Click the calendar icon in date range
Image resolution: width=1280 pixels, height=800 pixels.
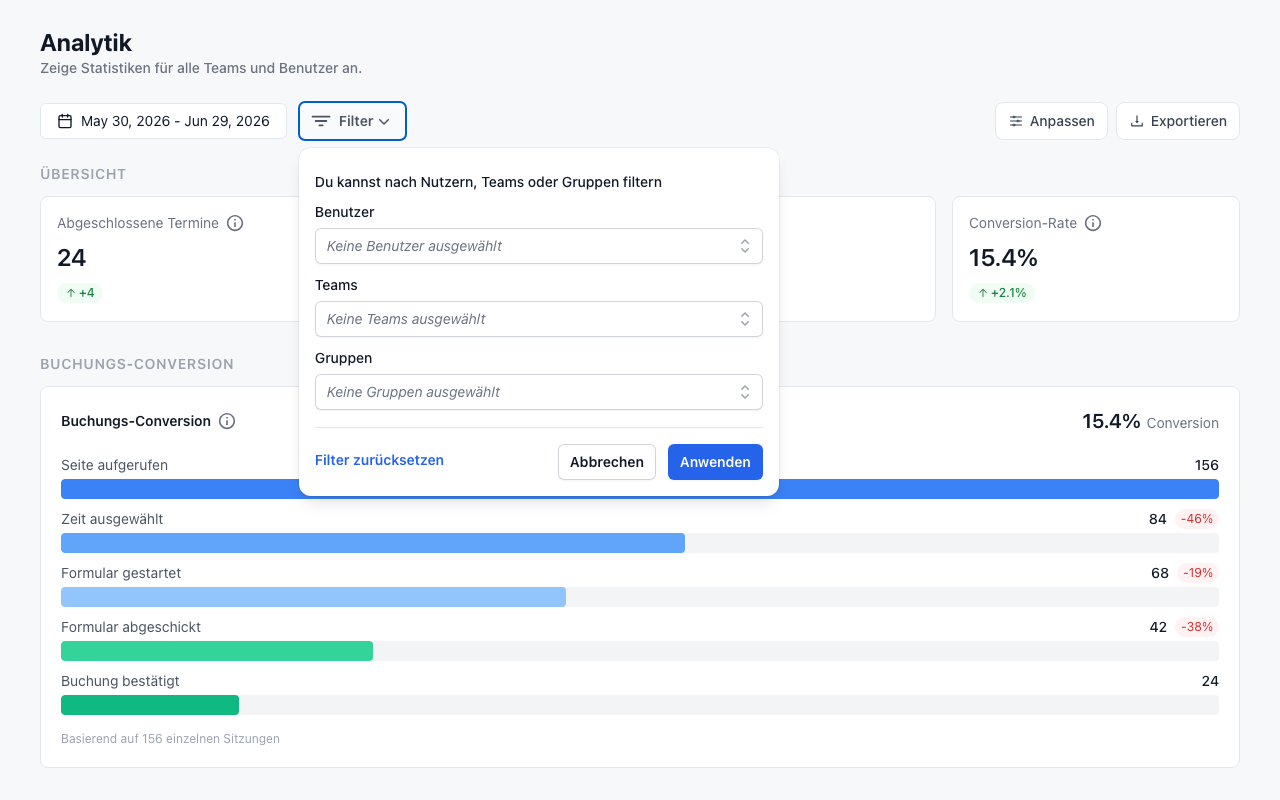point(65,121)
